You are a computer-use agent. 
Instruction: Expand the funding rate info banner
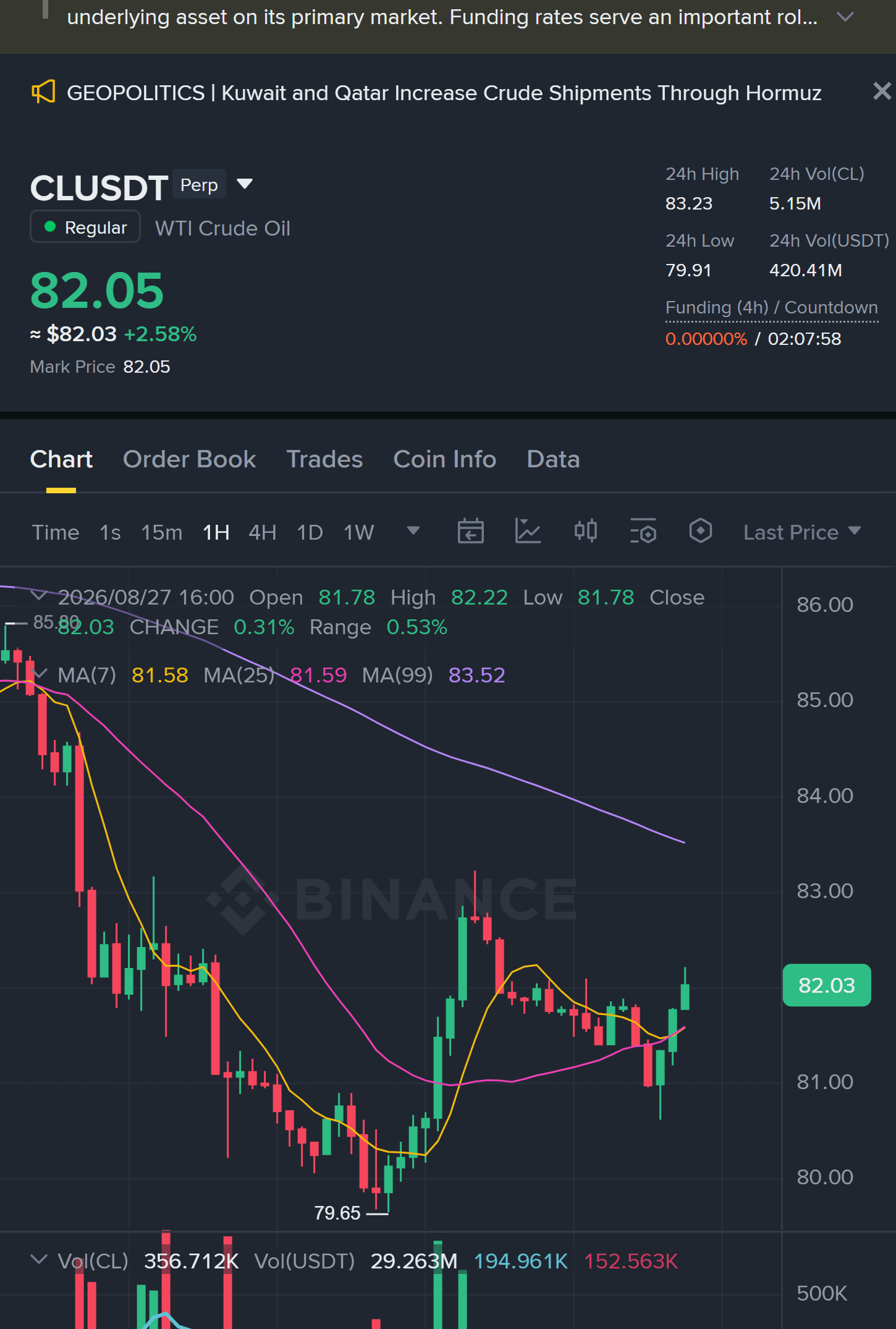[x=845, y=17]
